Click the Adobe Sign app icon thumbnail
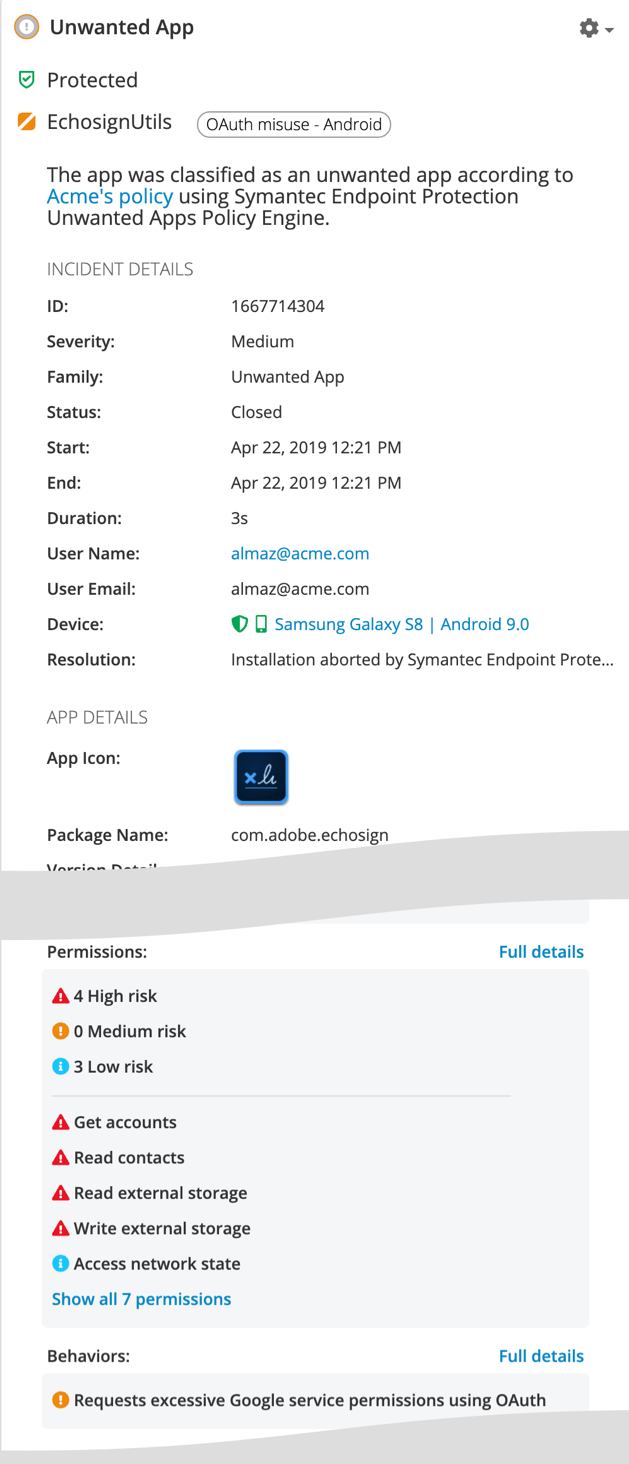629x1464 pixels. point(261,777)
